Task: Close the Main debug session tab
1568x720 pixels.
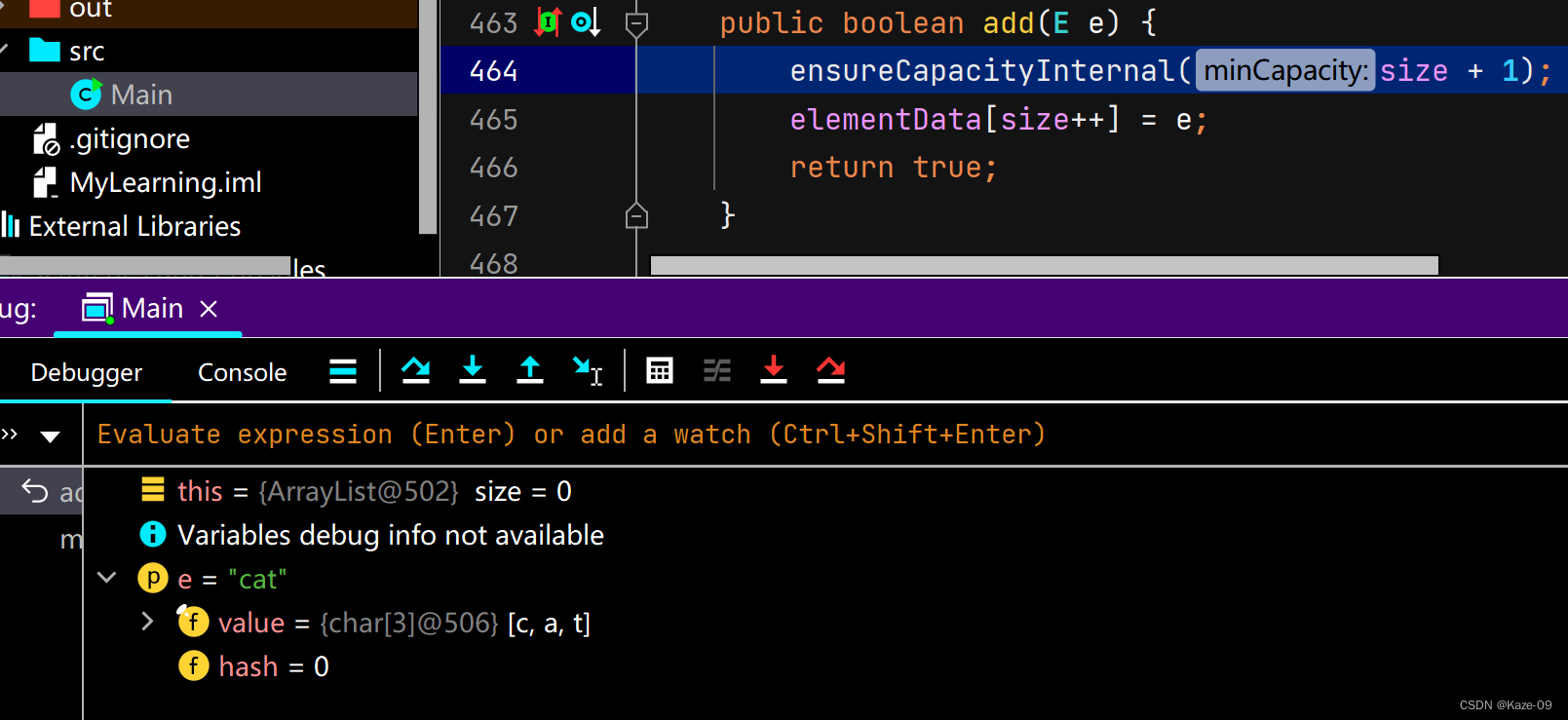Action: tap(208, 309)
